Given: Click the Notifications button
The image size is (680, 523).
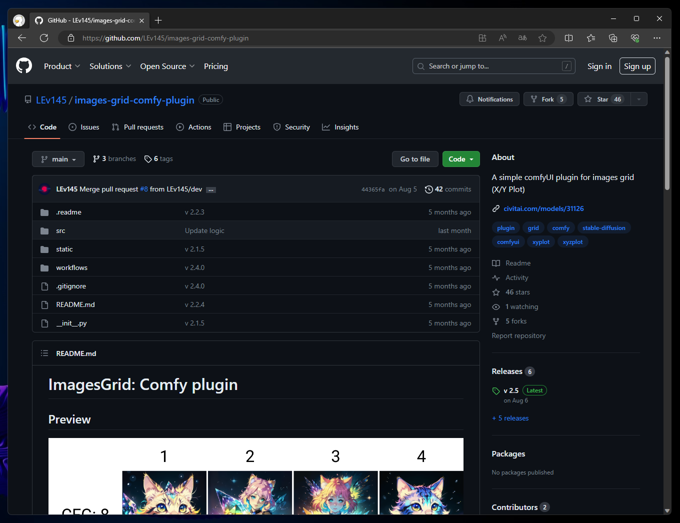Looking at the screenshot, I should (489, 99).
